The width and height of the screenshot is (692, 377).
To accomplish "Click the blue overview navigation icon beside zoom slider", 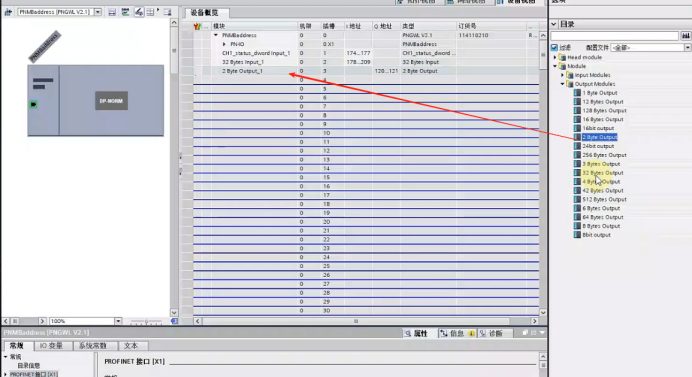I will tap(174, 321).
